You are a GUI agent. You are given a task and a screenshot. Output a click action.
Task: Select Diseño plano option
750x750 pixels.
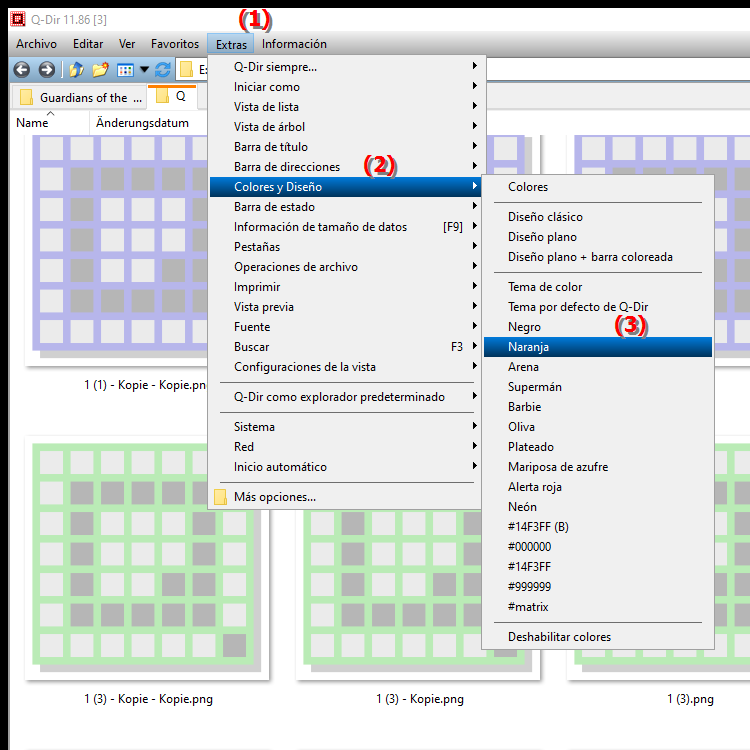point(598,237)
